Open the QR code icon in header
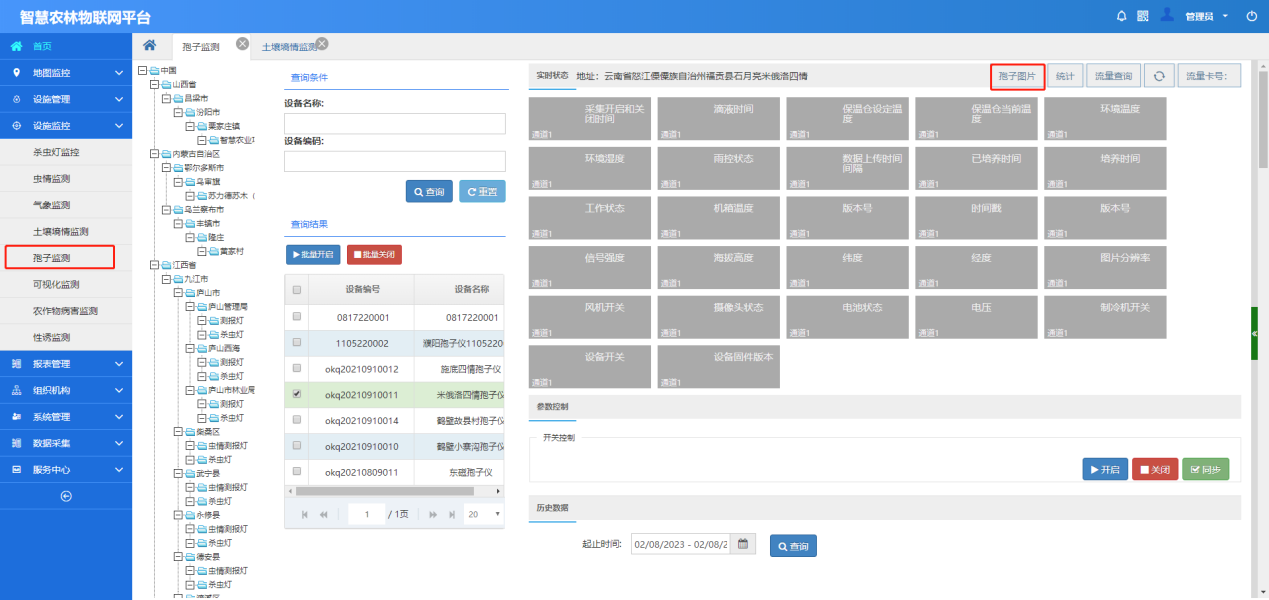Screen dimensions: 1269x600 click(x=1143, y=16)
